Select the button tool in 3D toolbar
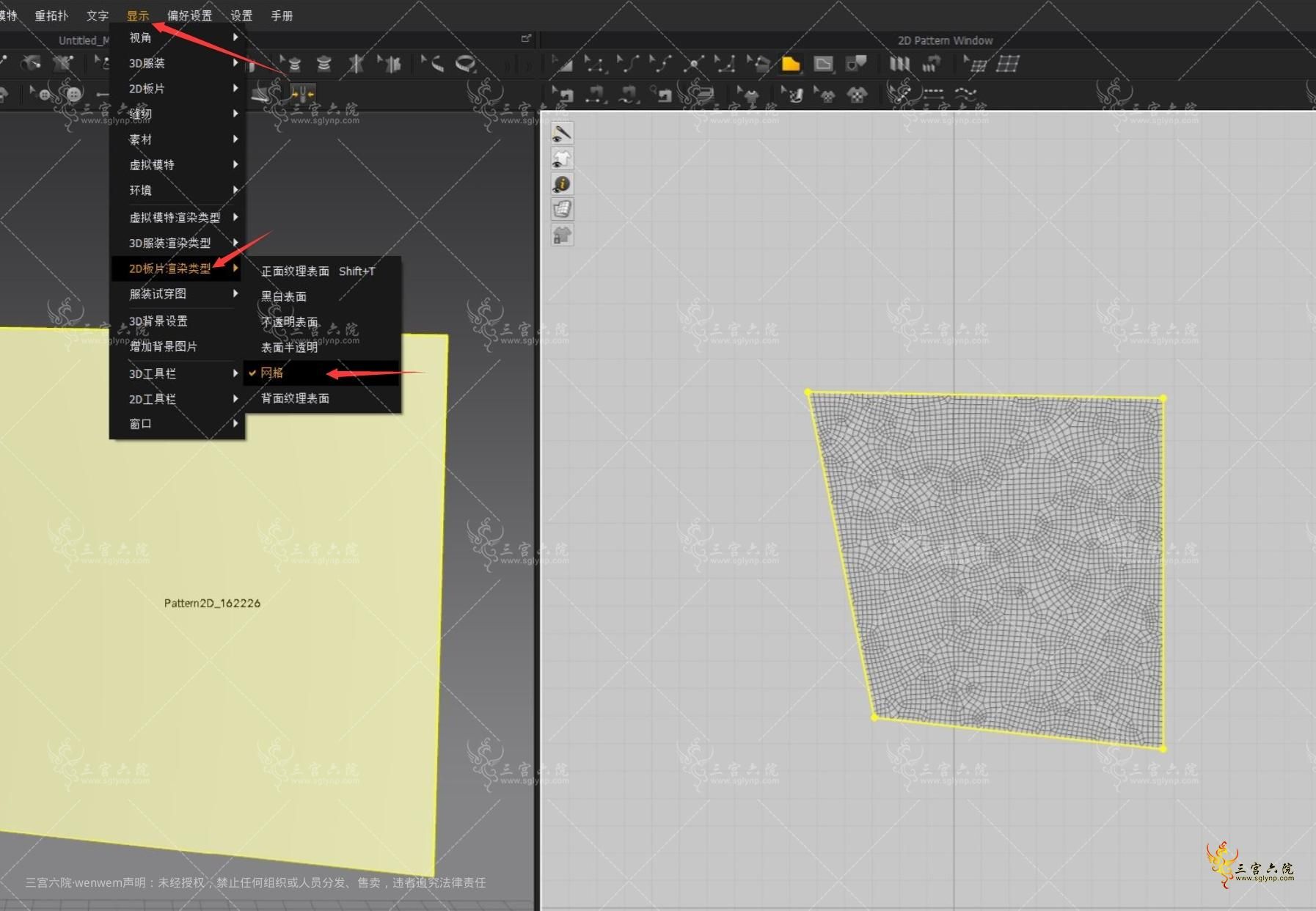Viewport: 1316px width, 911px height. coord(74,94)
